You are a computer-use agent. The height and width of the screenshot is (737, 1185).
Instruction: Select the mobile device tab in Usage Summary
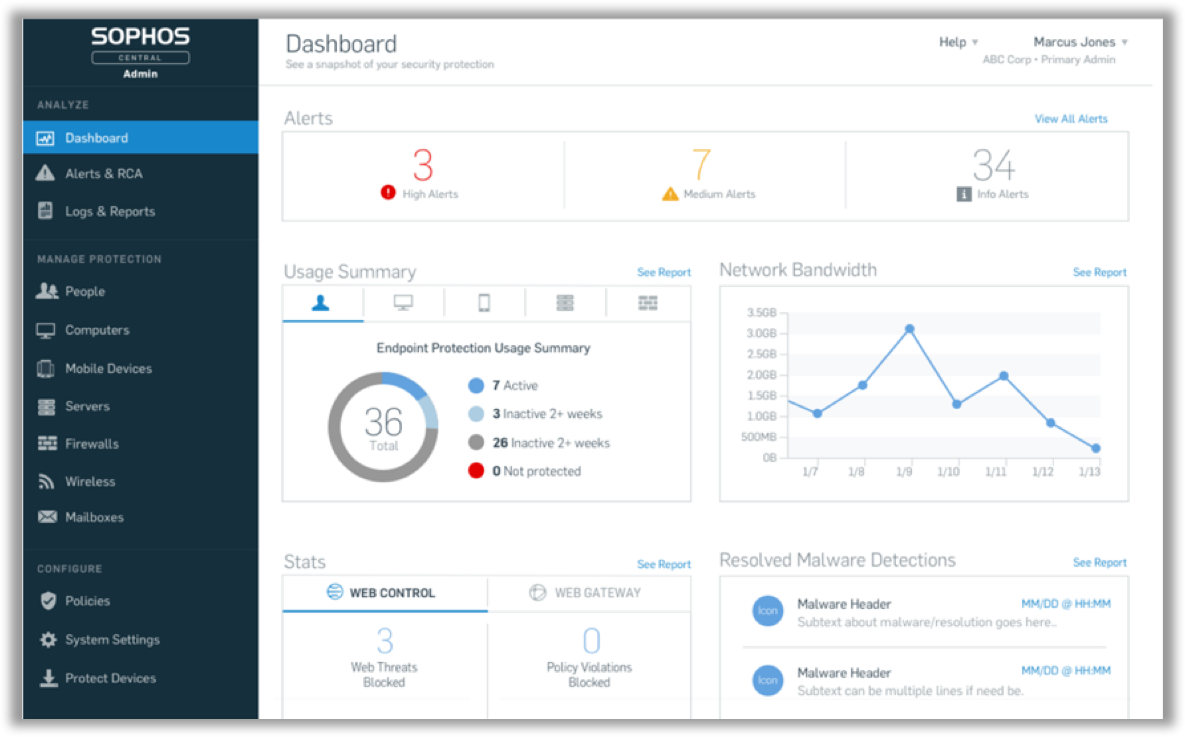click(484, 304)
